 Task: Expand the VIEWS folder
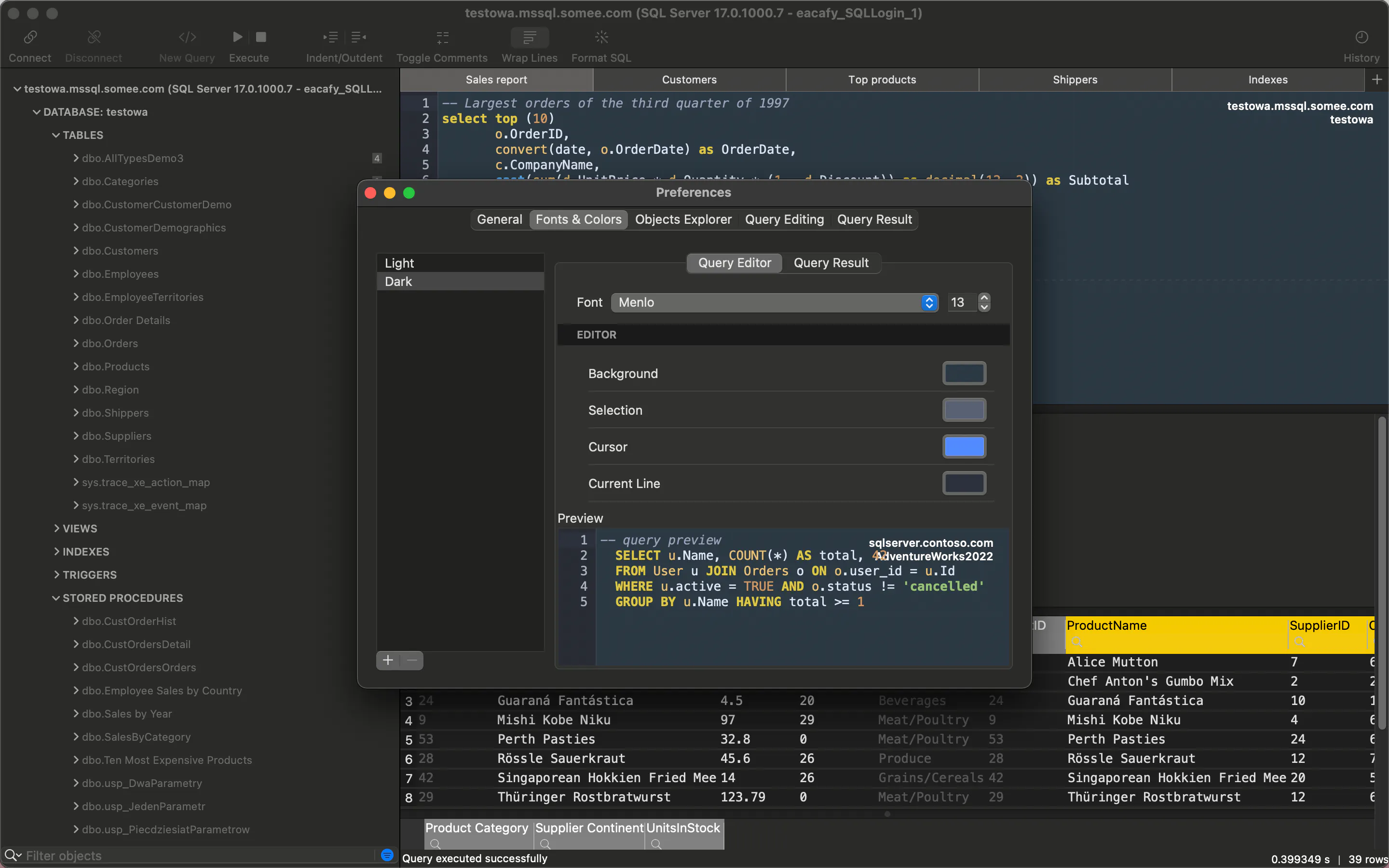[56, 528]
